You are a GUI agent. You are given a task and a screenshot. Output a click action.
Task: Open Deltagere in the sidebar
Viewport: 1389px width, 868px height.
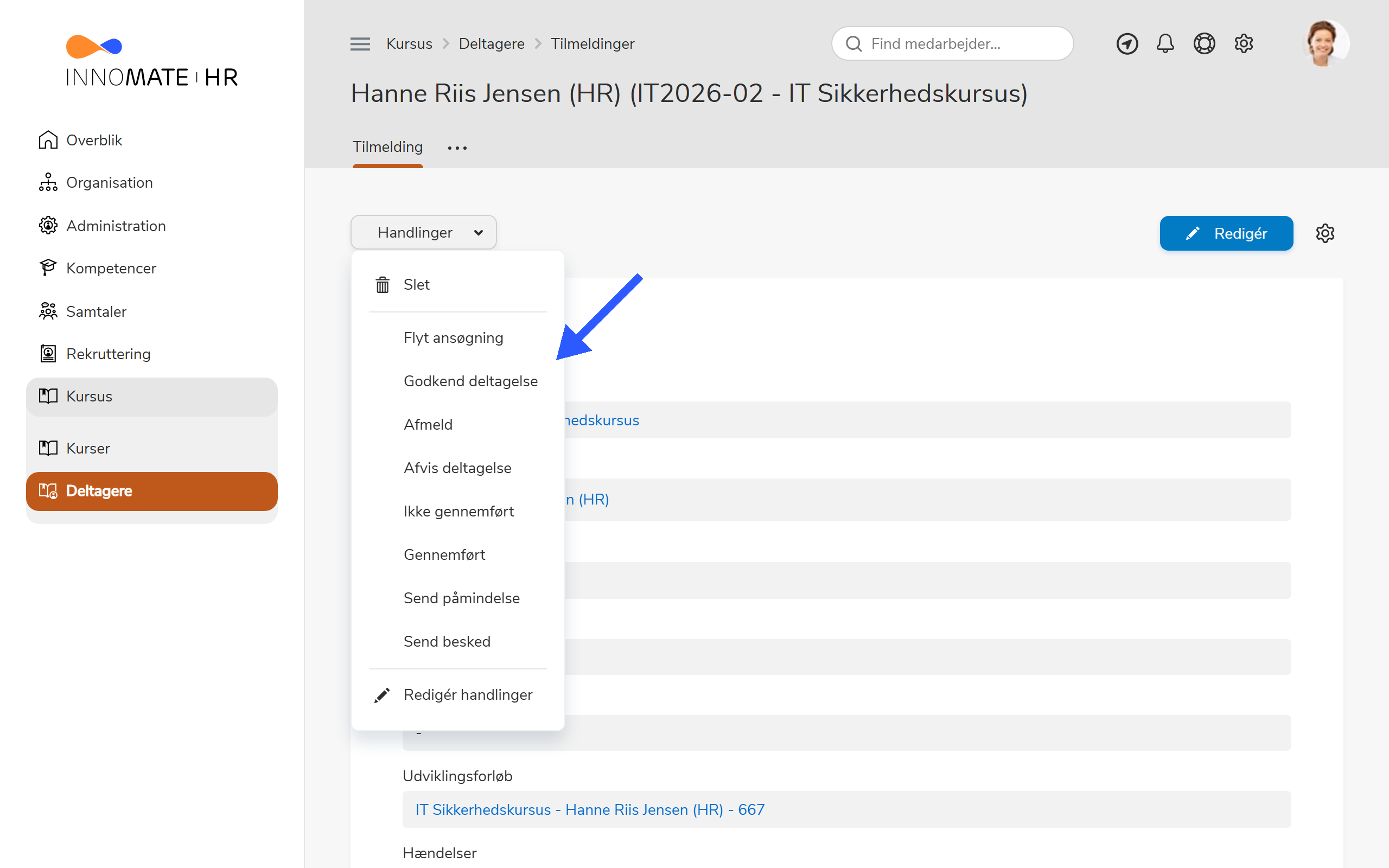tap(151, 491)
